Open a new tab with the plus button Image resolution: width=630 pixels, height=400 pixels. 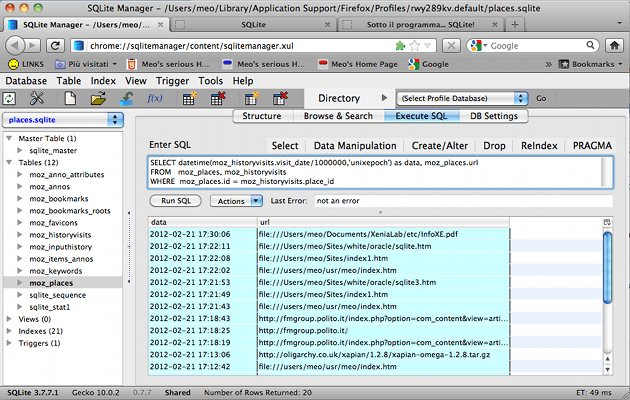515,24
